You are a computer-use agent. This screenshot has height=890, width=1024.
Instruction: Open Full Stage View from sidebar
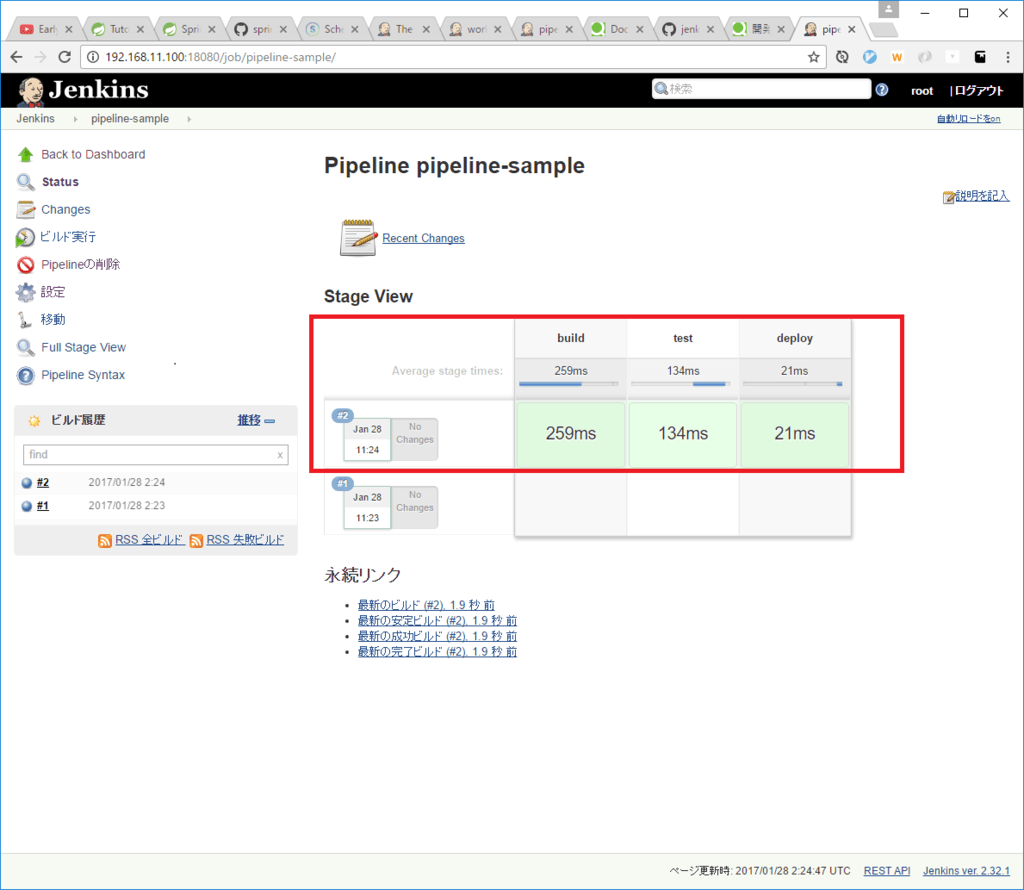pos(83,347)
